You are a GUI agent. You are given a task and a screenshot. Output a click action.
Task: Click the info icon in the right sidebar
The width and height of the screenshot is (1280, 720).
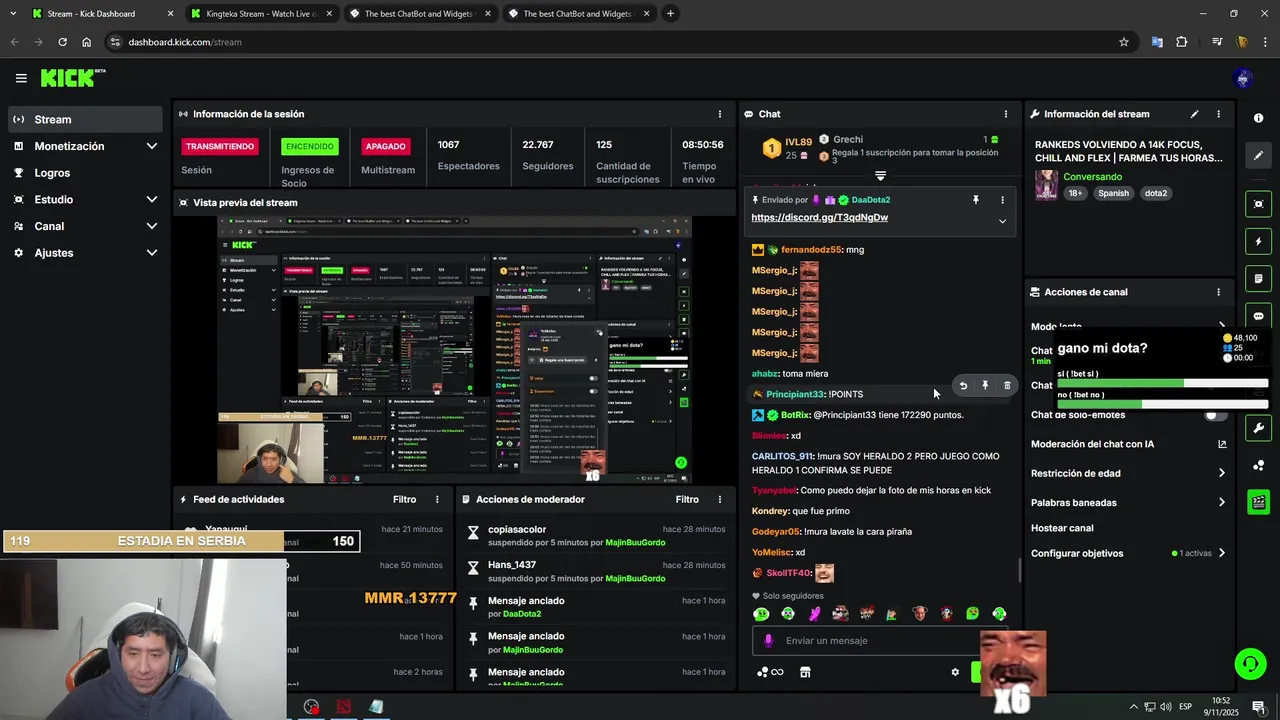click(x=1258, y=118)
